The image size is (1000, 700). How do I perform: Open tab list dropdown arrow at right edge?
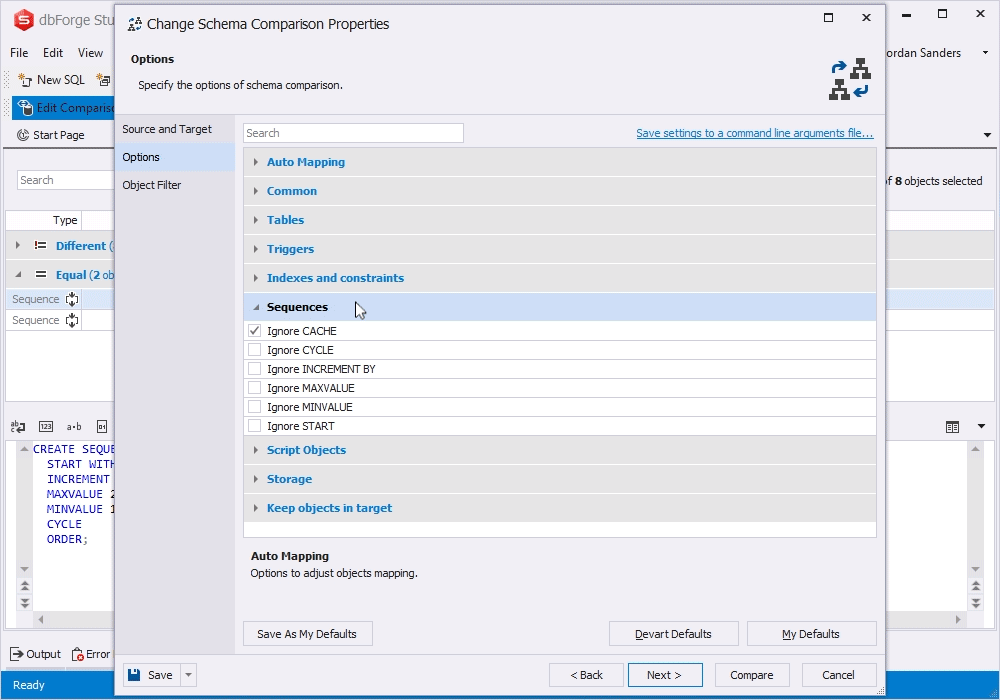[x=987, y=135]
